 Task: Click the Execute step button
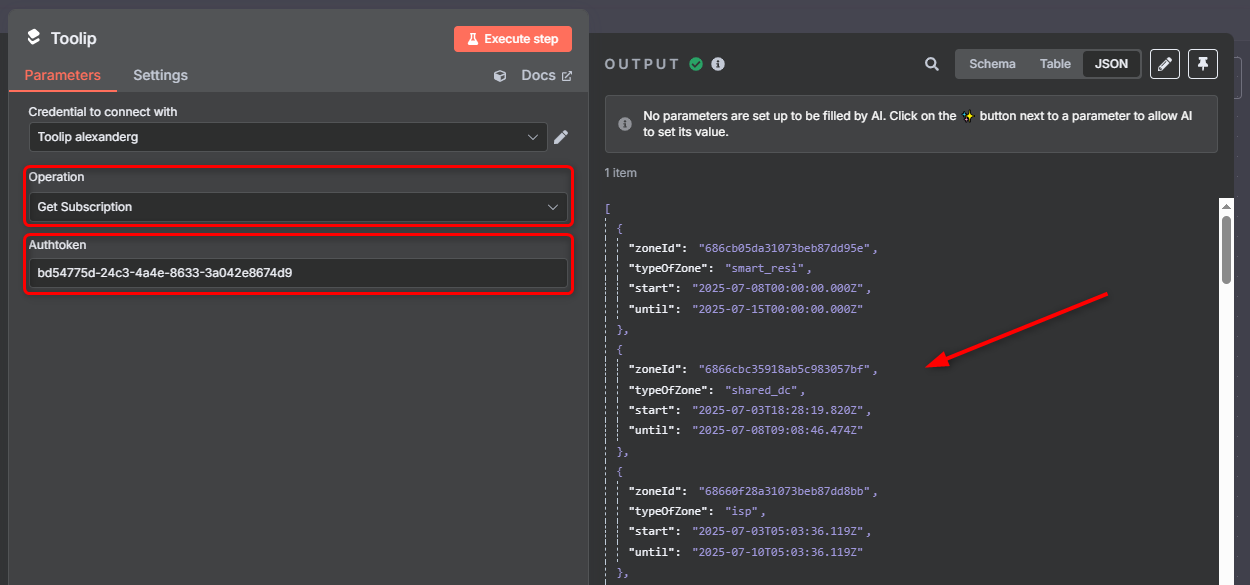(x=513, y=39)
